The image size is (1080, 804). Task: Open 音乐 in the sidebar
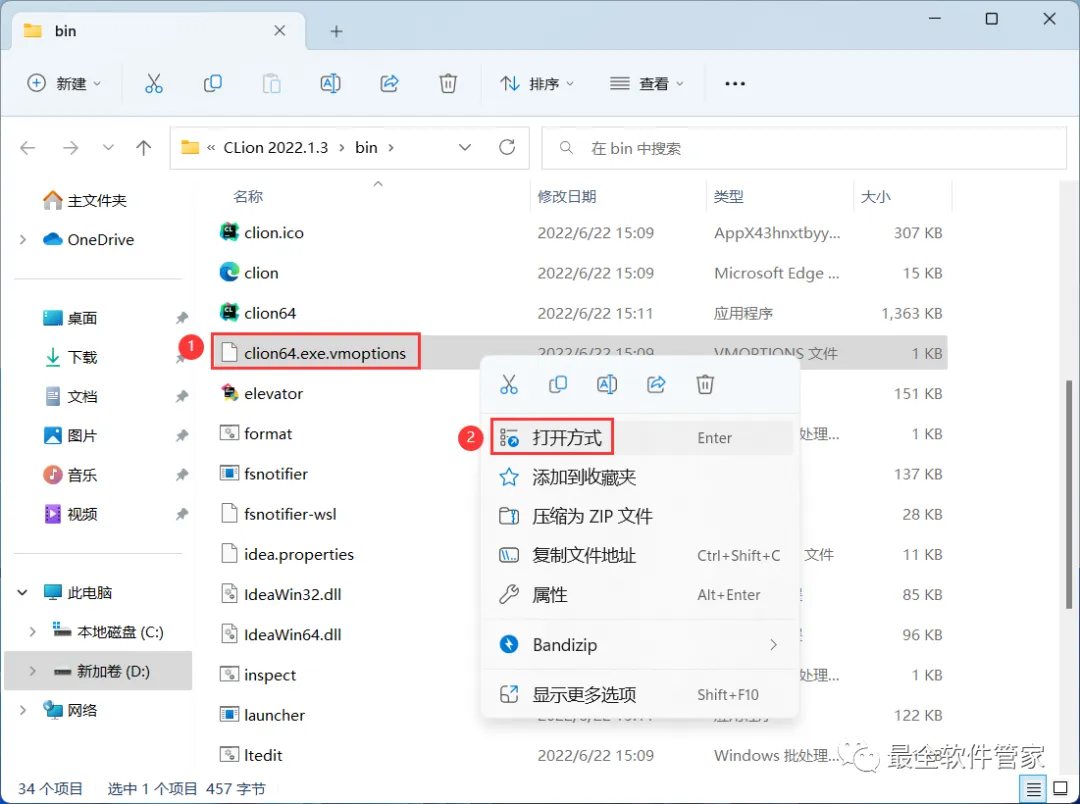tap(70, 475)
